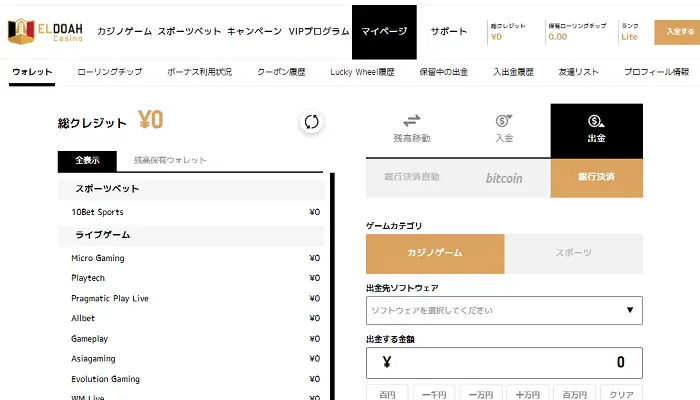The image size is (700, 400).
Task: Click the 出金する金額 input field
Action: (504, 362)
